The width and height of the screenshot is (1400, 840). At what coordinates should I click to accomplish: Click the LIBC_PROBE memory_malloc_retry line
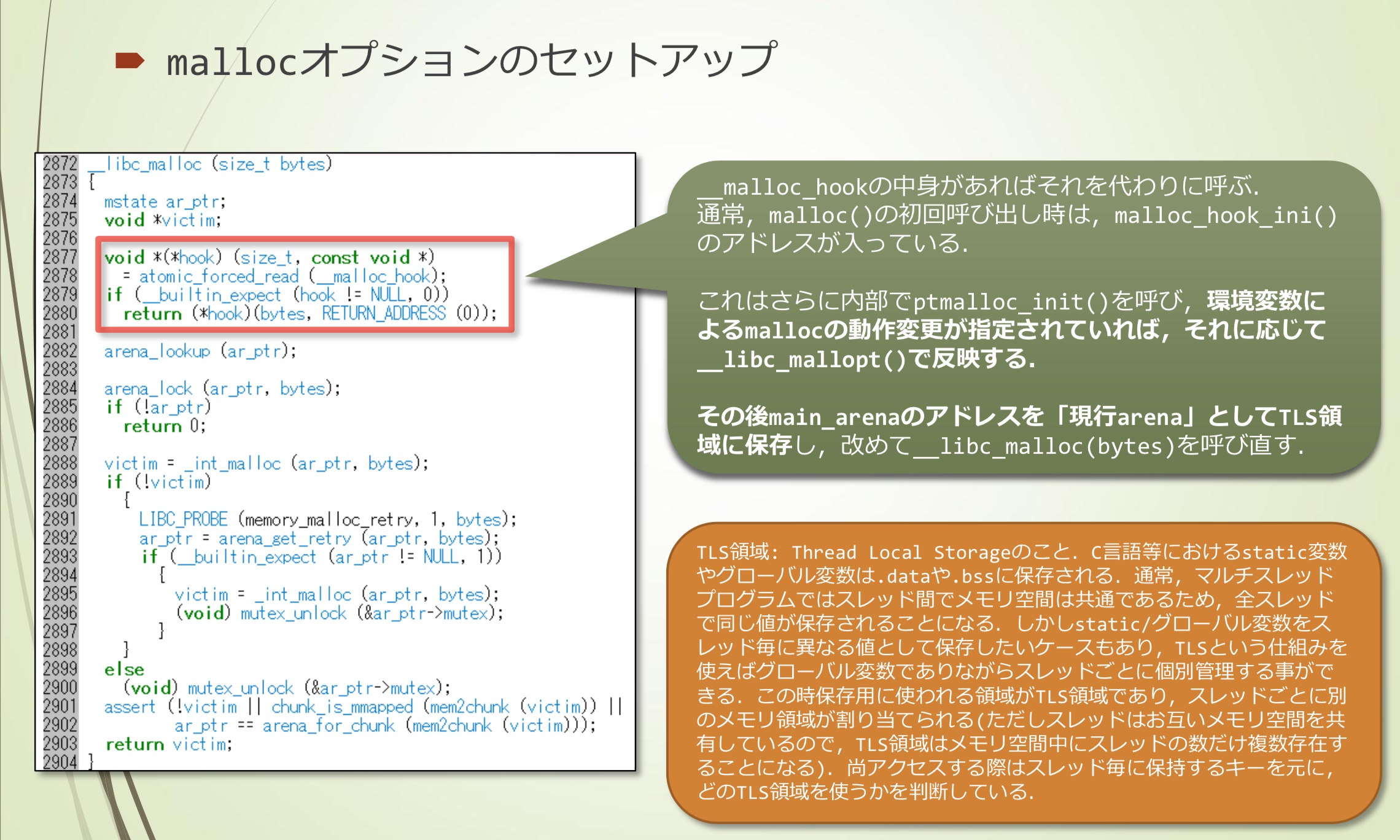[327, 519]
